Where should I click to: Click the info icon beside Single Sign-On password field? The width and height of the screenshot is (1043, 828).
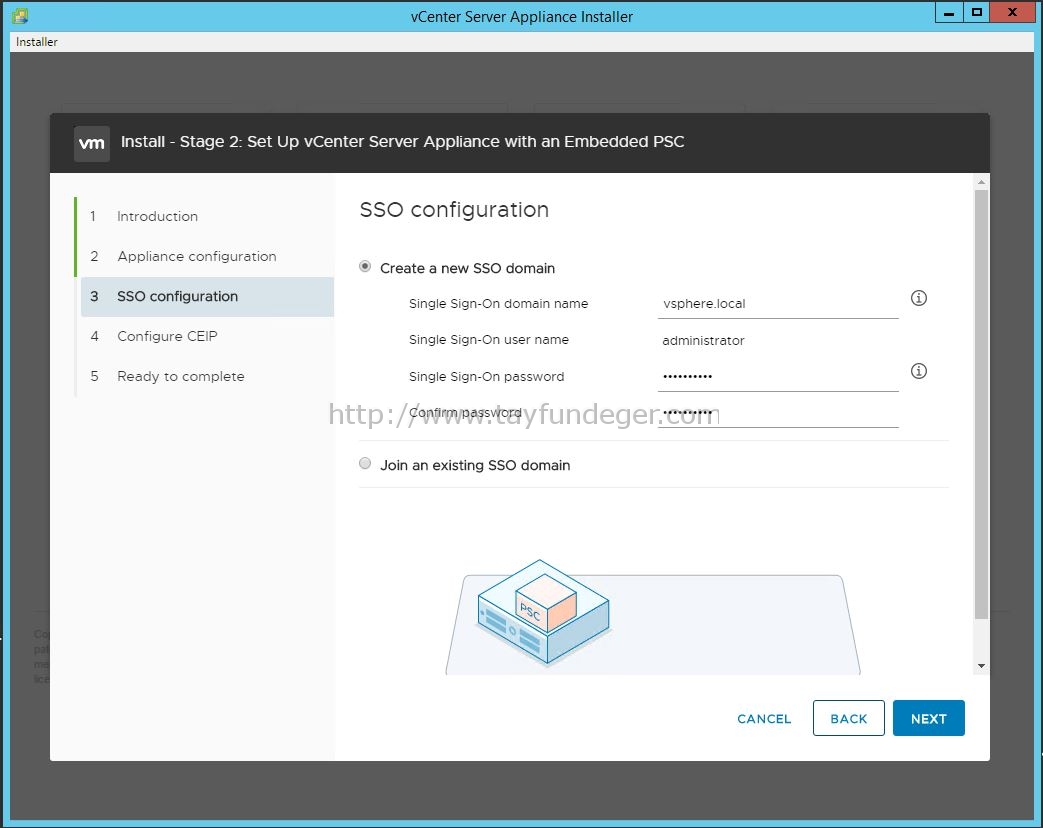tap(919, 371)
